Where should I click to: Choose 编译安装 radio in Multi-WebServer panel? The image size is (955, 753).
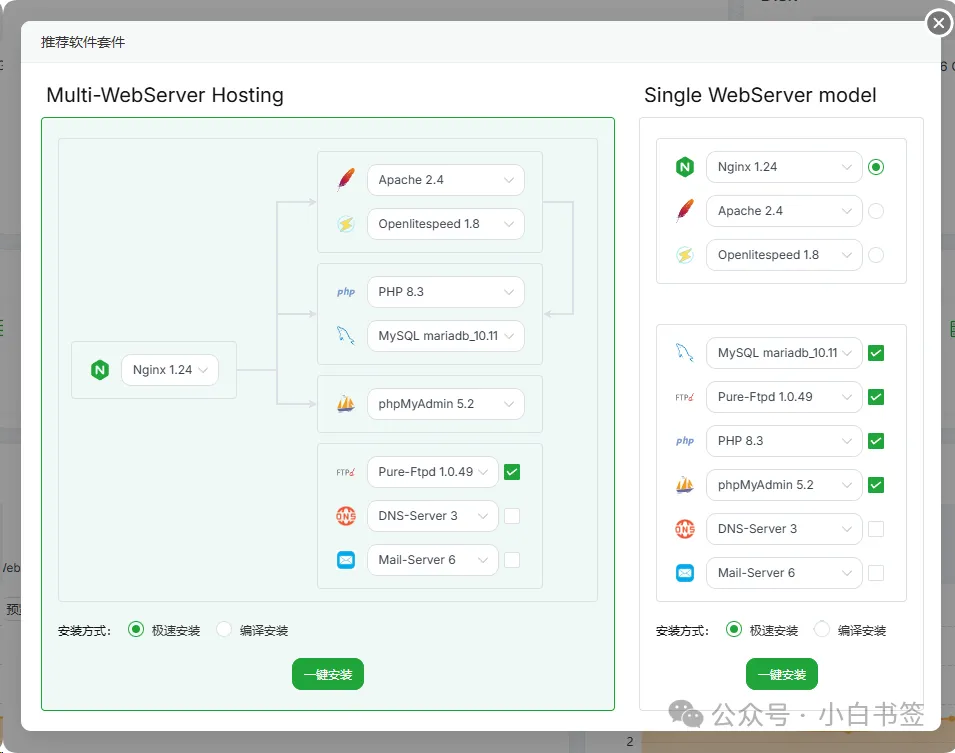tap(224, 629)
